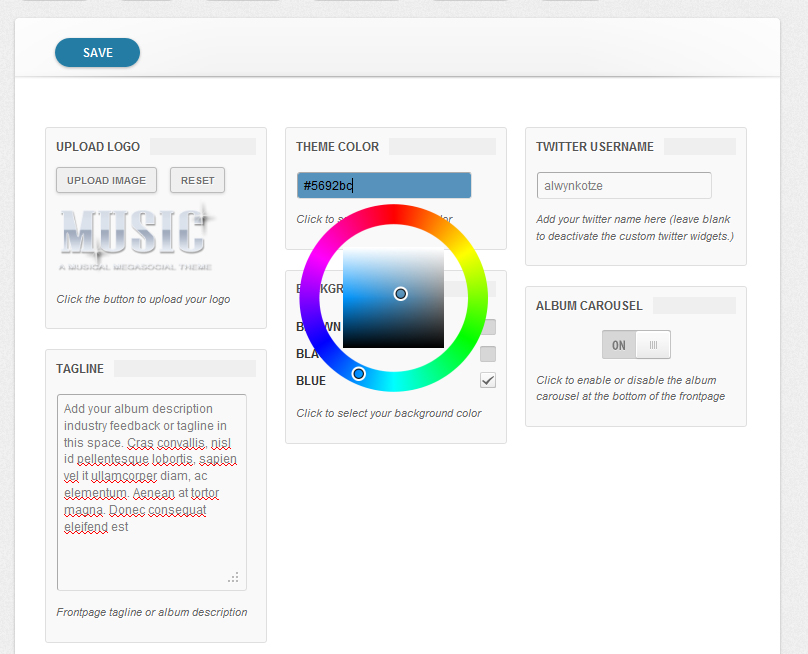This screenshot has width=808, height=654.
Task: Pick a shade in the saturation square
Action: (x=393, y=298)
